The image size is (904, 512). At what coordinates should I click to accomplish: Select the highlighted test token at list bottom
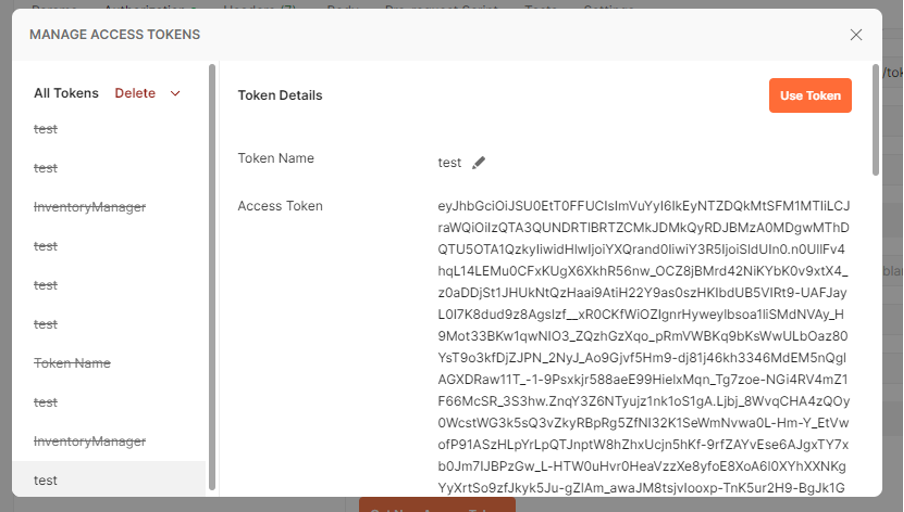point(109,480)
